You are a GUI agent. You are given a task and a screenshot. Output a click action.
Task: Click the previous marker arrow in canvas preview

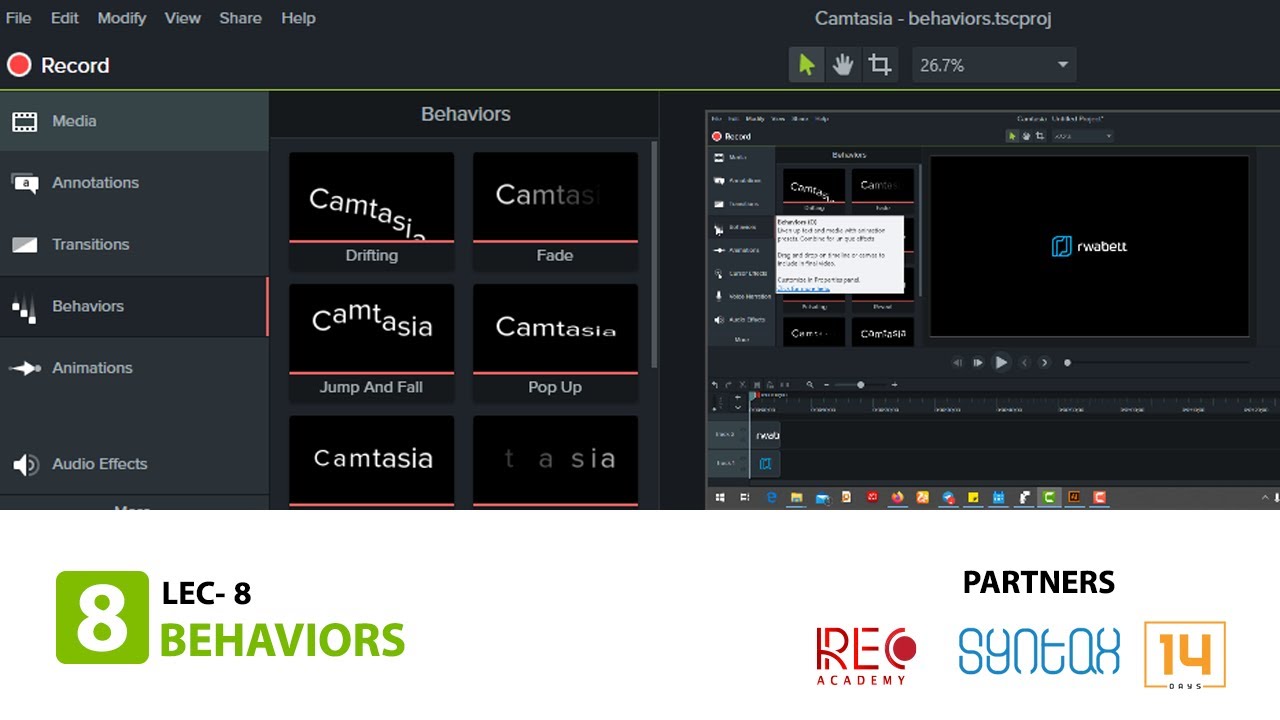tap(1025, 363)
